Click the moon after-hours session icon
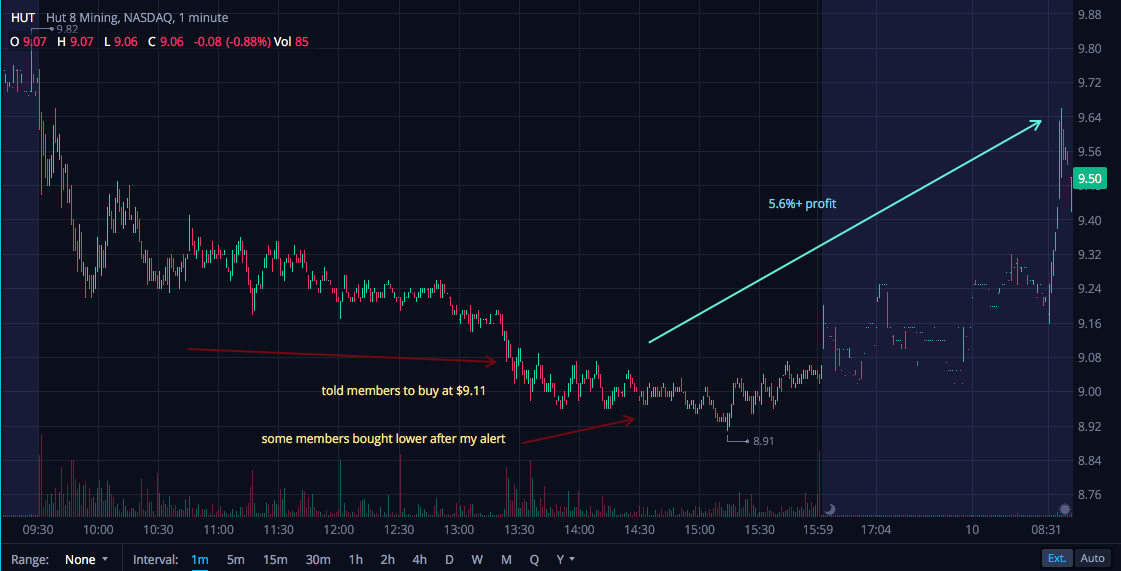 (x=829, y=509)
